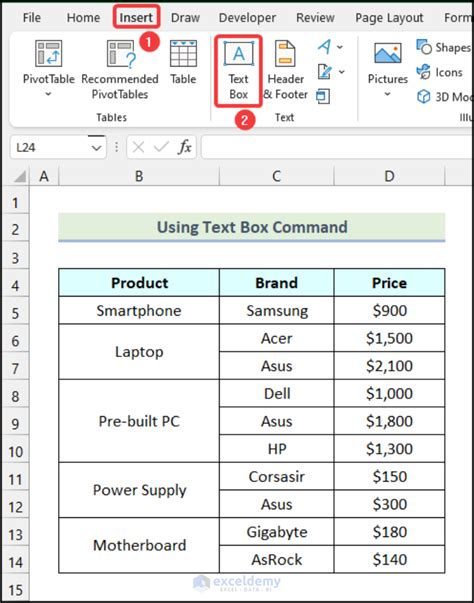The width and height of the screenshot is (474, 603).
Task: Select column B header
Action: [139, 176]
